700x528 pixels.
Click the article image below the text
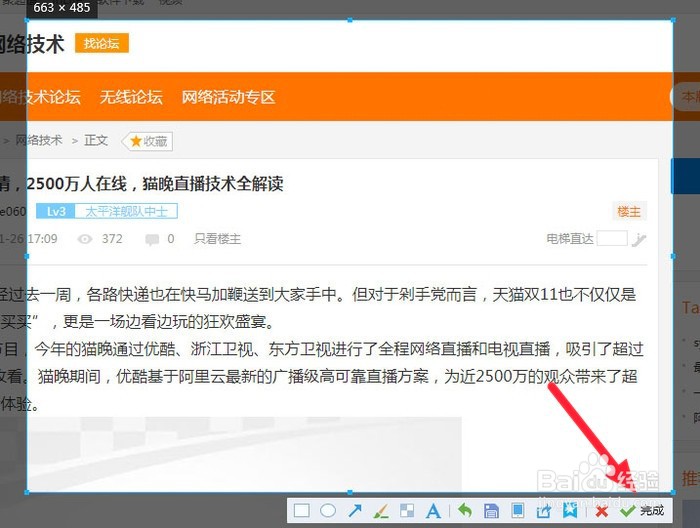point(245,454)
